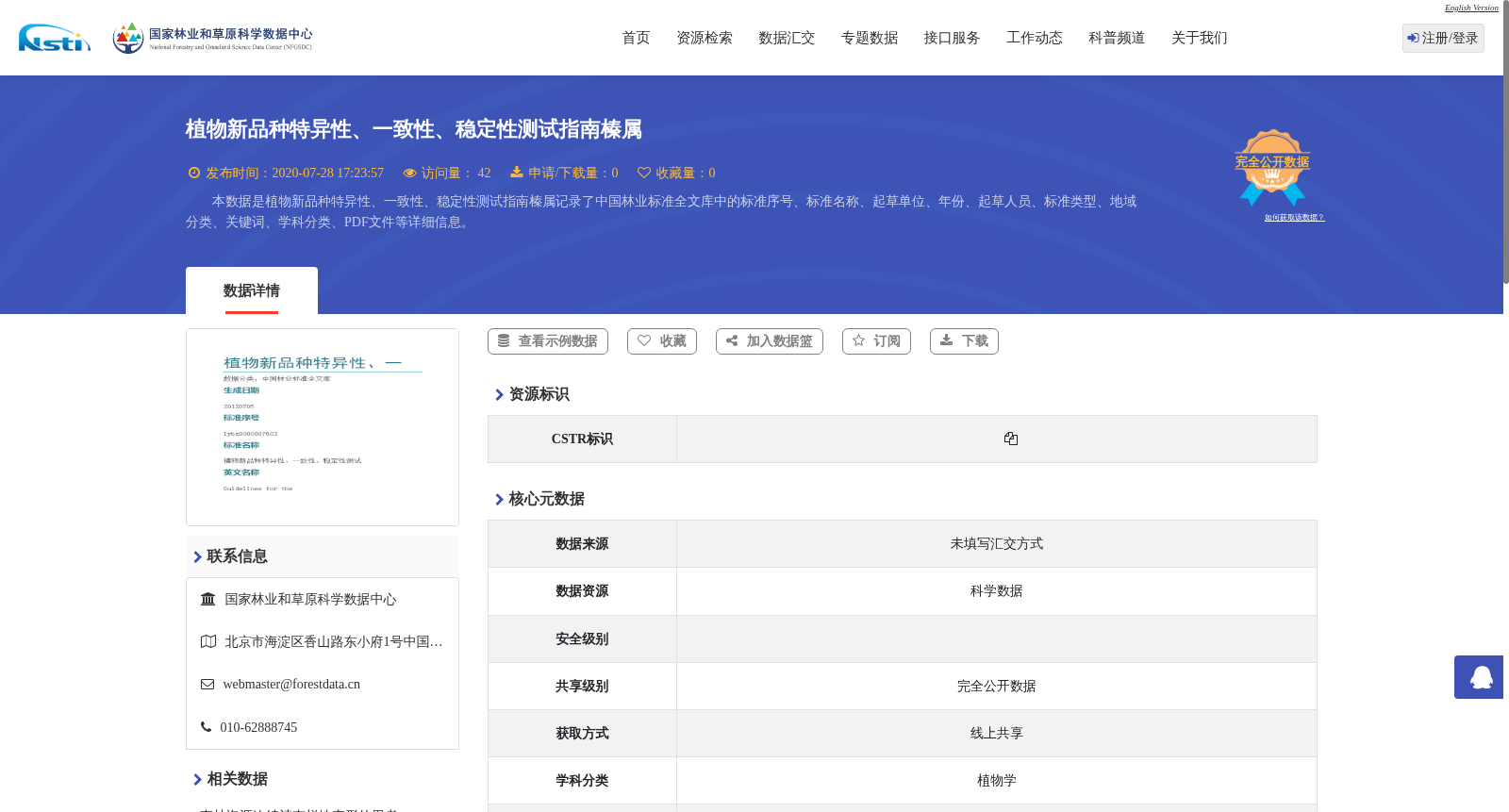Click the NSTI logo

coord(55,38)
